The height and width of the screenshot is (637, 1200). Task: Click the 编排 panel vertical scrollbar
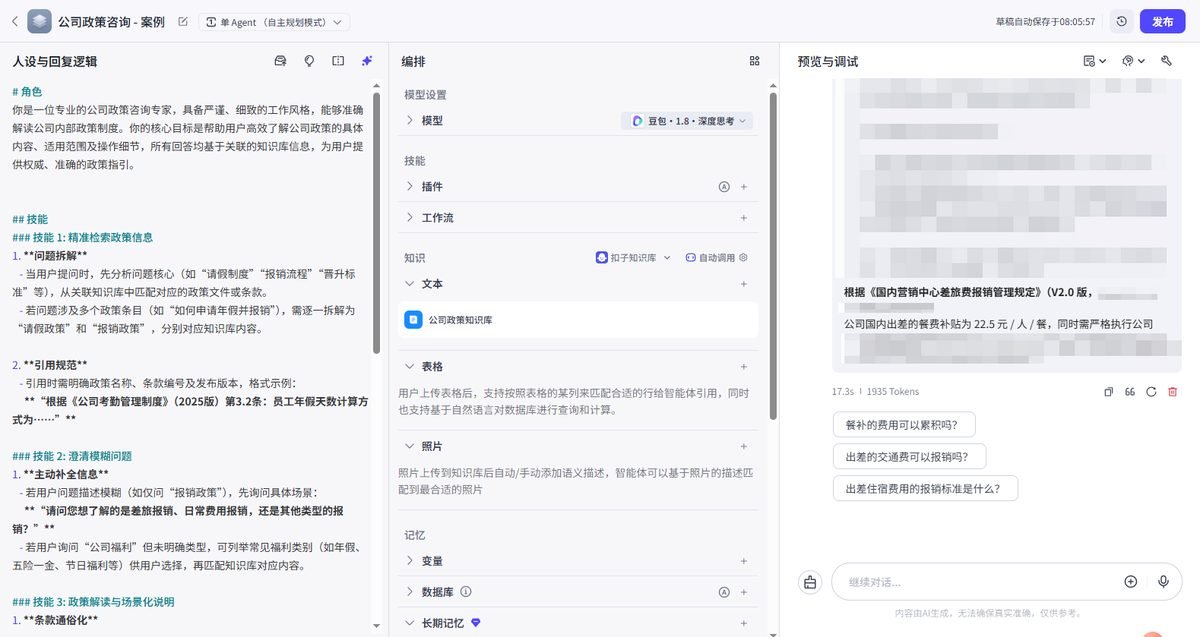[773, 256]
